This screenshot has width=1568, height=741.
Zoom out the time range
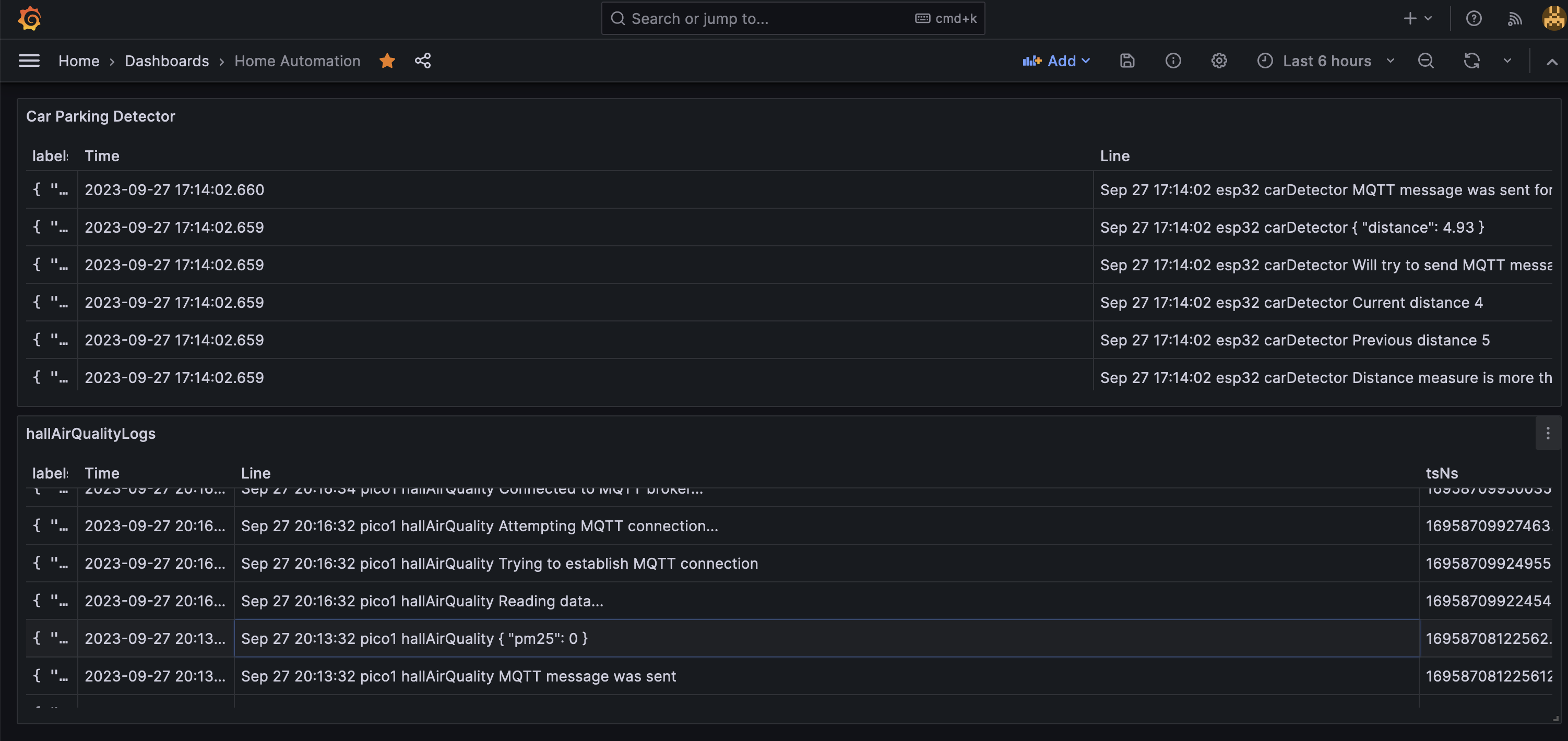pyautogui.click(x=1426, y=61)
